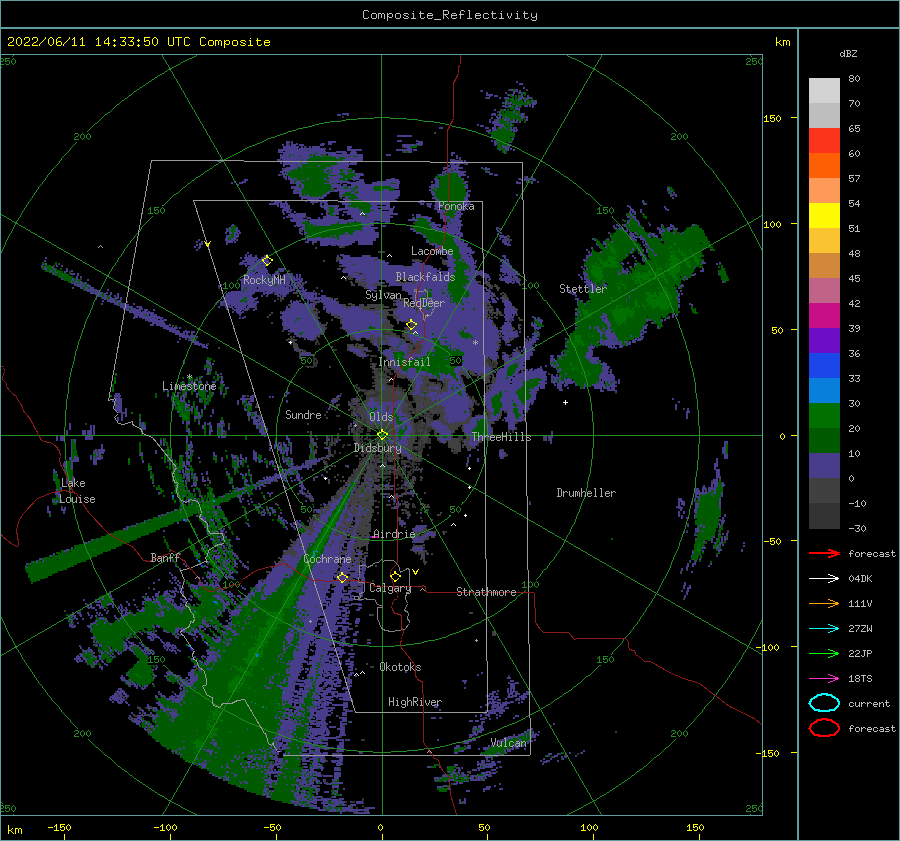
Task: Click the red forecast arrow legend icon
Action: [824, 553]
